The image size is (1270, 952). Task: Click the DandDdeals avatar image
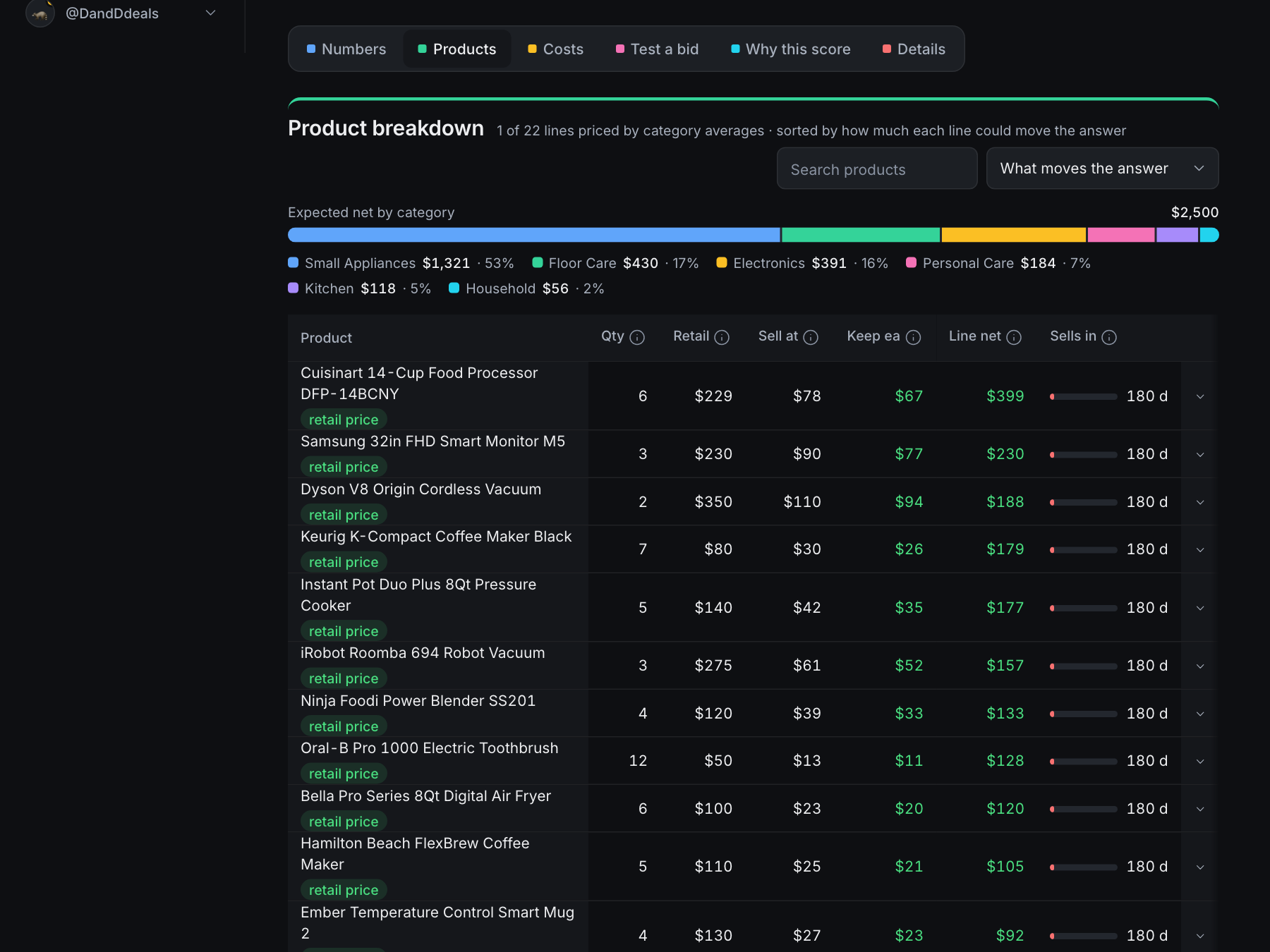(x=40, y=13)
